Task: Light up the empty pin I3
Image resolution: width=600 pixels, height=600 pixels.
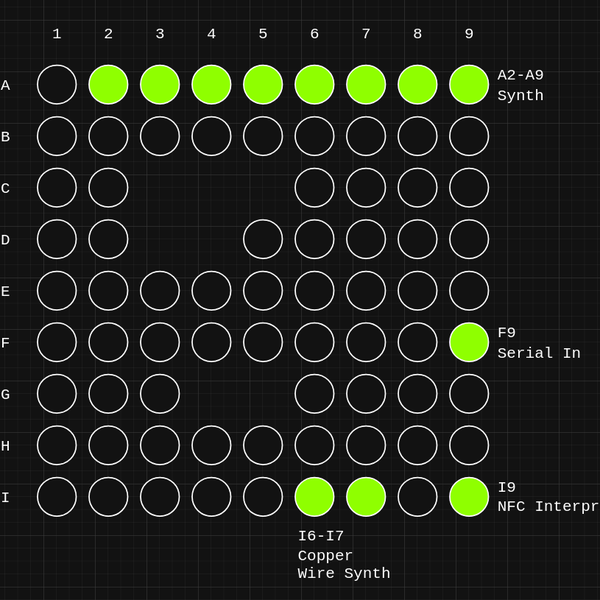Action: pyautogui.click(x=160, y=497)
